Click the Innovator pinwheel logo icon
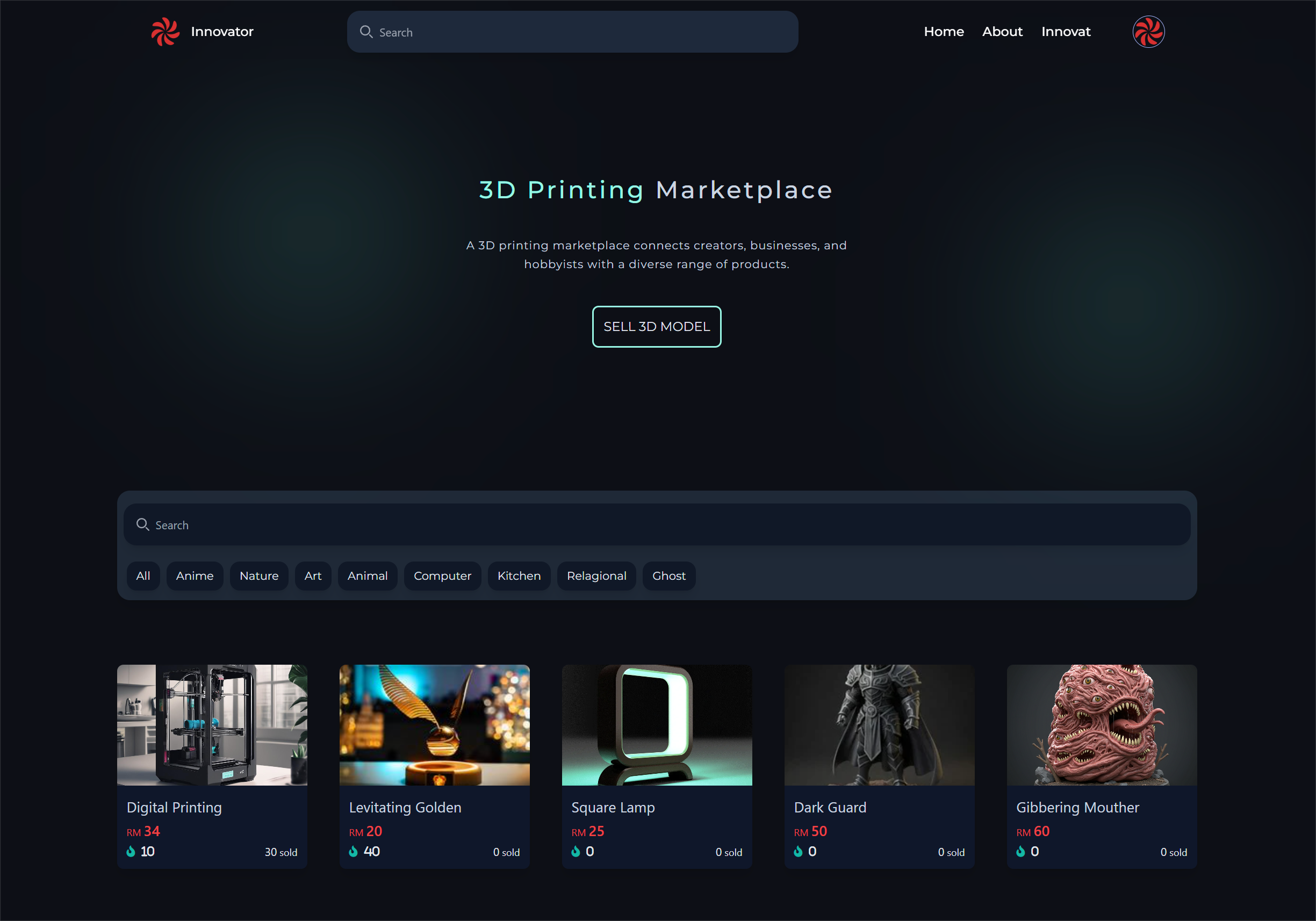Viewport: 1316px width, 921px height. [x=165, y=32]
